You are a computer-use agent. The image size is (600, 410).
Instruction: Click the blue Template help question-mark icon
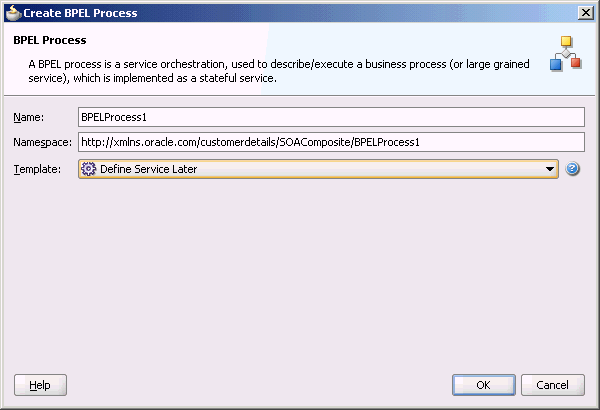[x=572, y=169]
